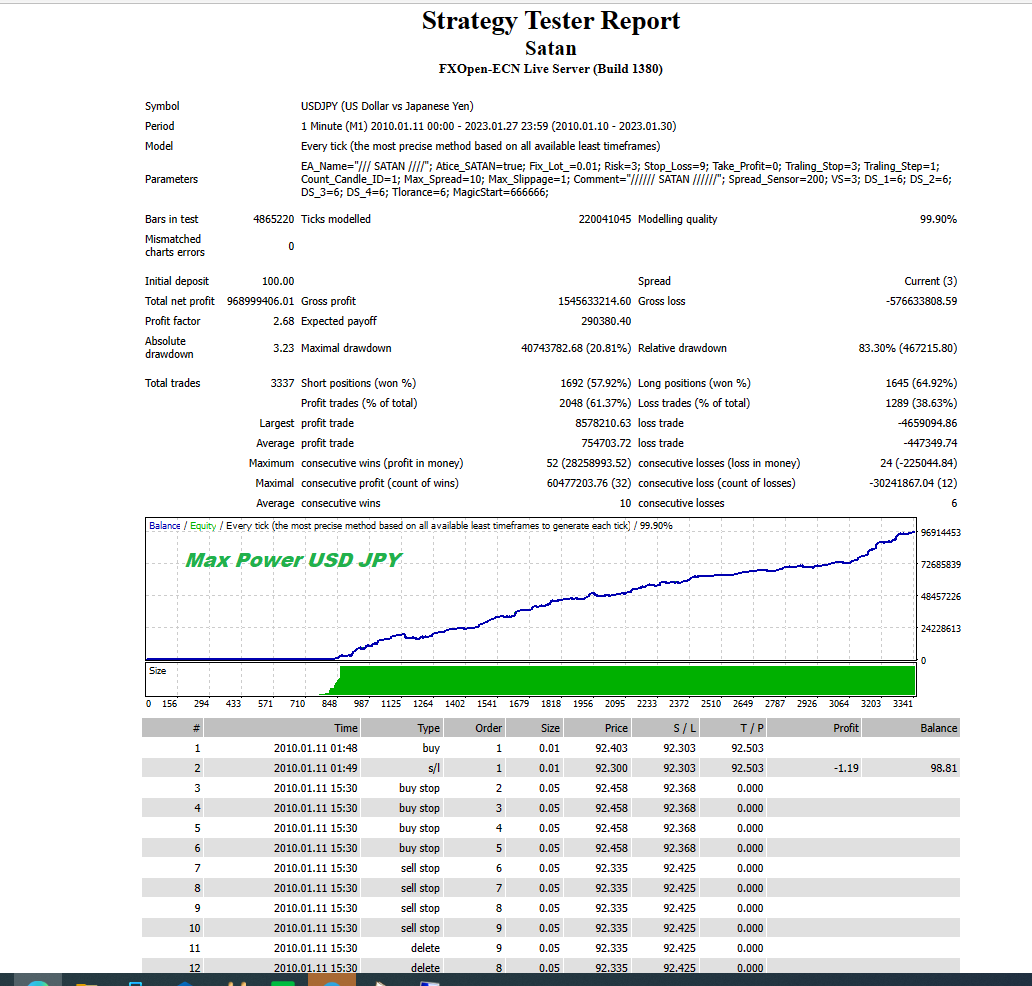Click the FXOpen-ECN Live Server build line
Viewport: 1032px width, 986px height.
click(551, 69)
